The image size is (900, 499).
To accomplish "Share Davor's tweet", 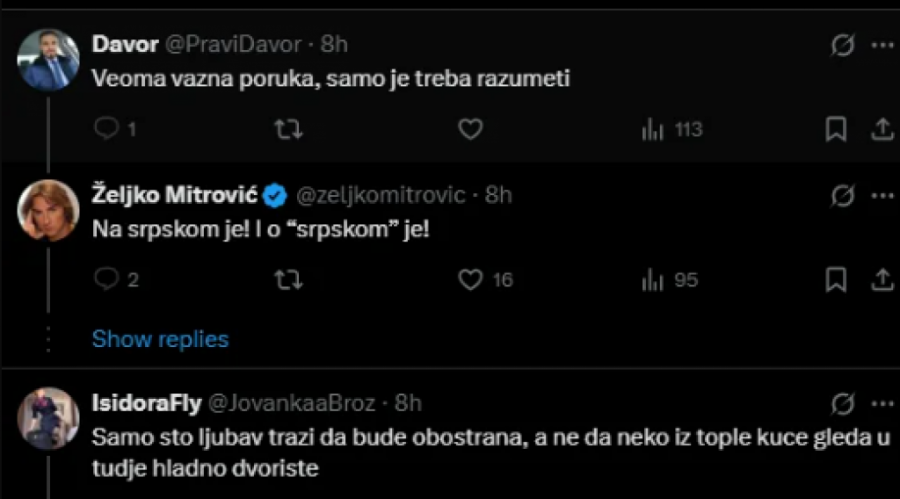I will [883, 129].
